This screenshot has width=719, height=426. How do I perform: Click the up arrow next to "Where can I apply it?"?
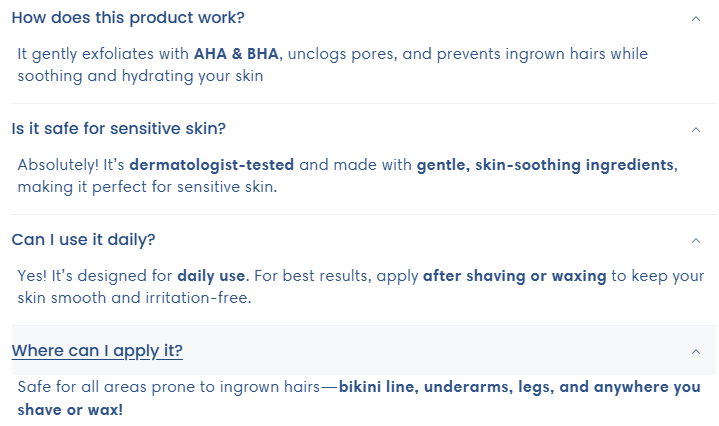pyautogui.click(x=696, y=352)
